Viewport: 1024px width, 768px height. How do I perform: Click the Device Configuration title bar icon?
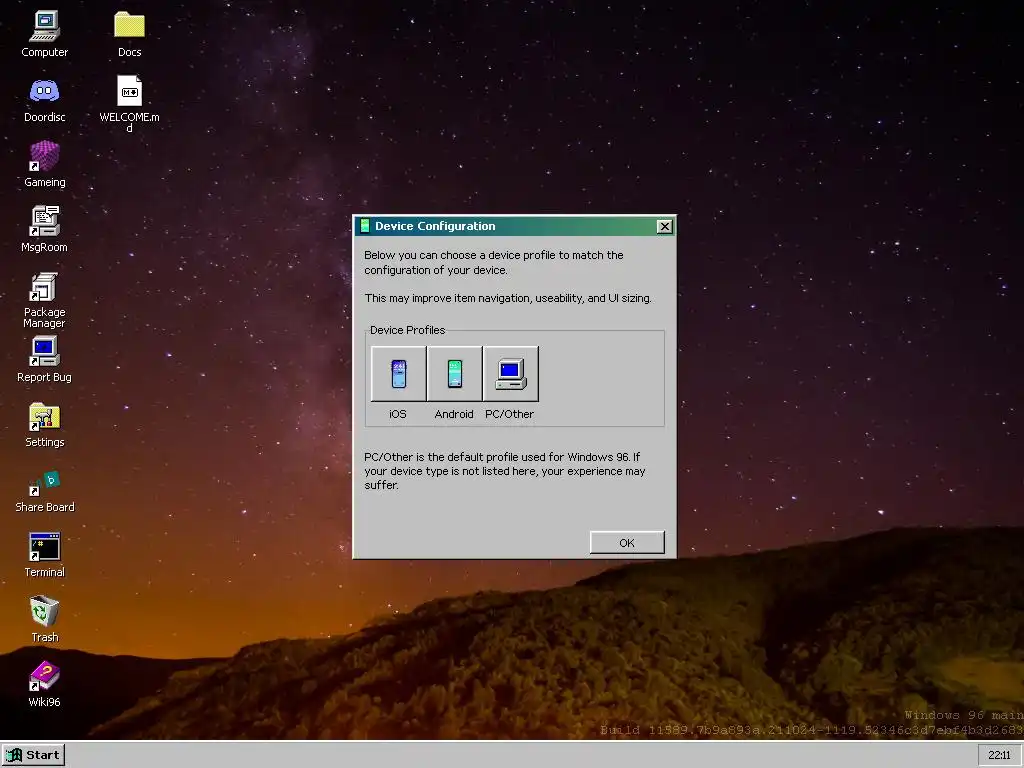coord(365,226)
